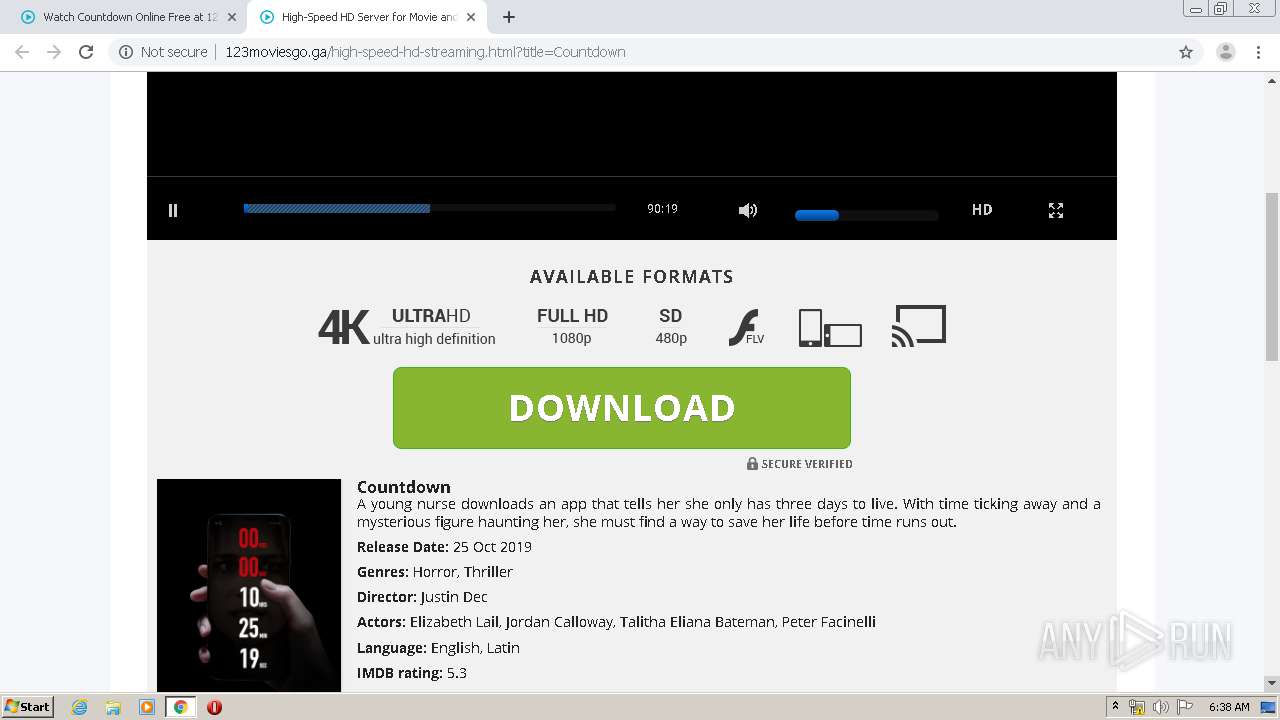Open the media player taskbar icon
Screen dimensions: 1280x720
coord(147,707)
